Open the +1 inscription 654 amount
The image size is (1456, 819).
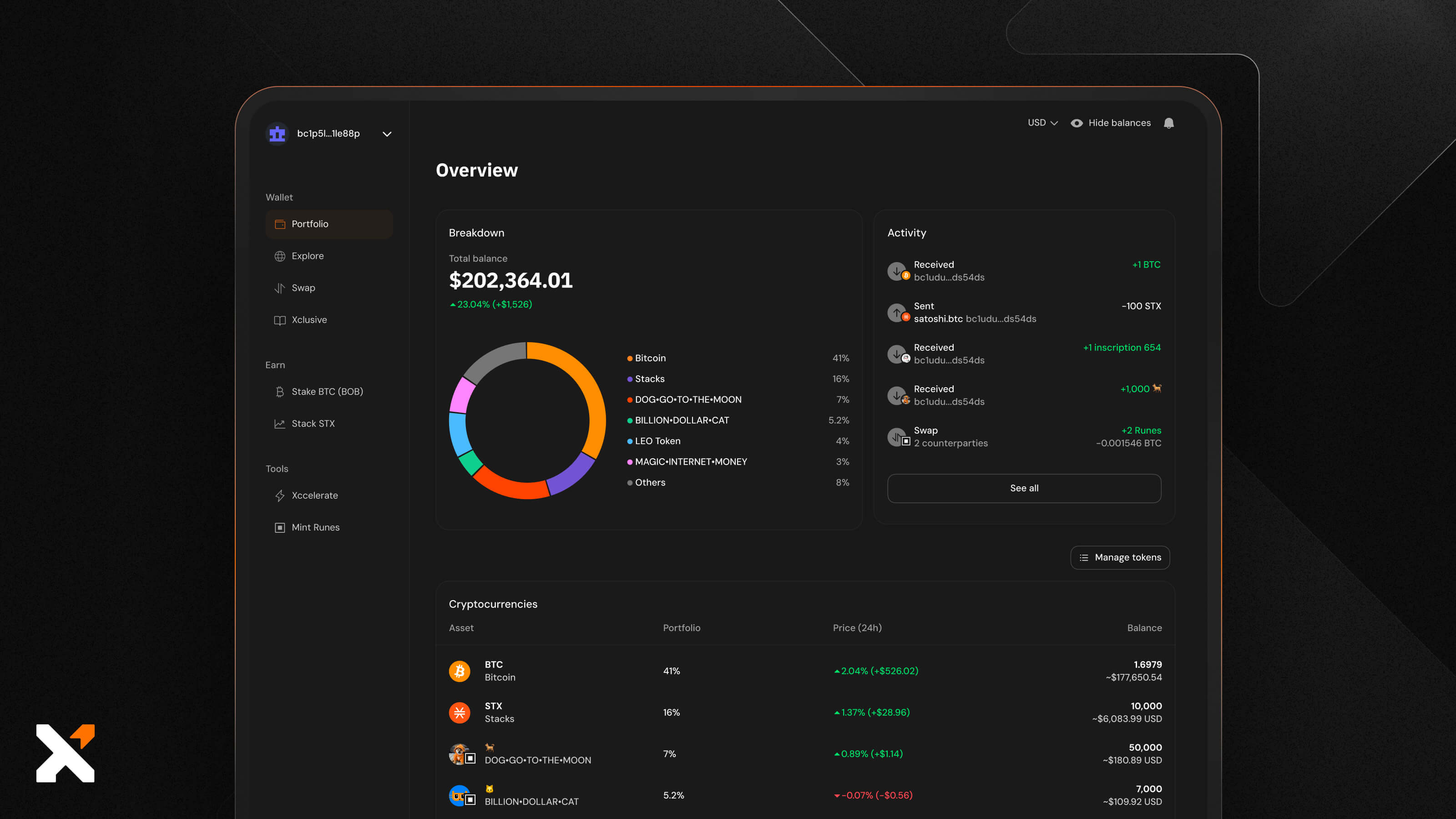pos(1122,348)
